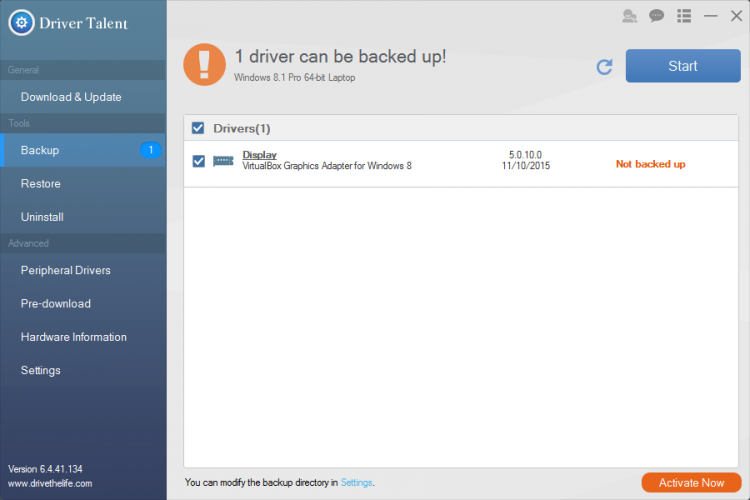The height and width of the screenshot is (500, 750).
Task: Click the Driver Talent gear logo
Action: click(x=22, y=22)
